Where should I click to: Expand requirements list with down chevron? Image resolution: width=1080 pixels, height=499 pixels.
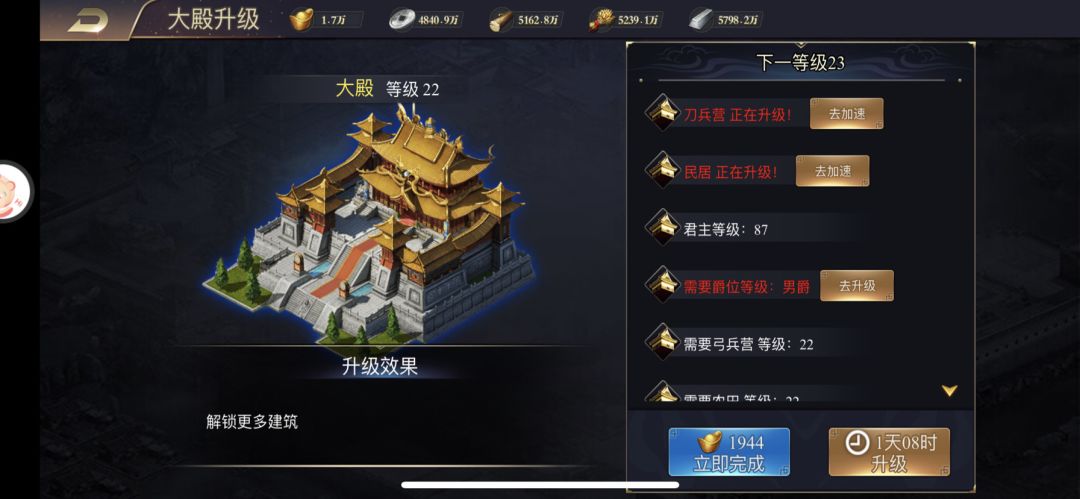(949, 391)
